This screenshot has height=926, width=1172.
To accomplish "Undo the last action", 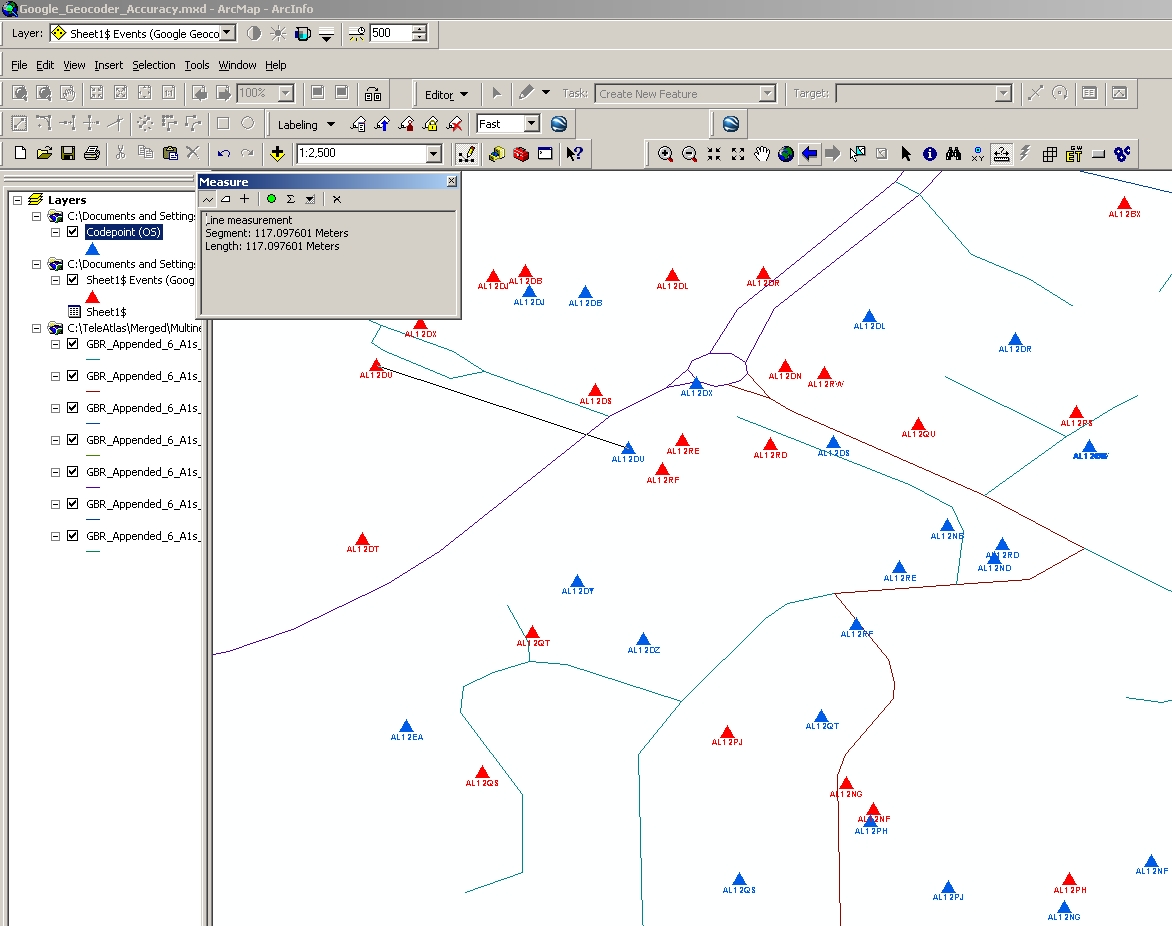I will pyautogui.click(x=223, y=153).
